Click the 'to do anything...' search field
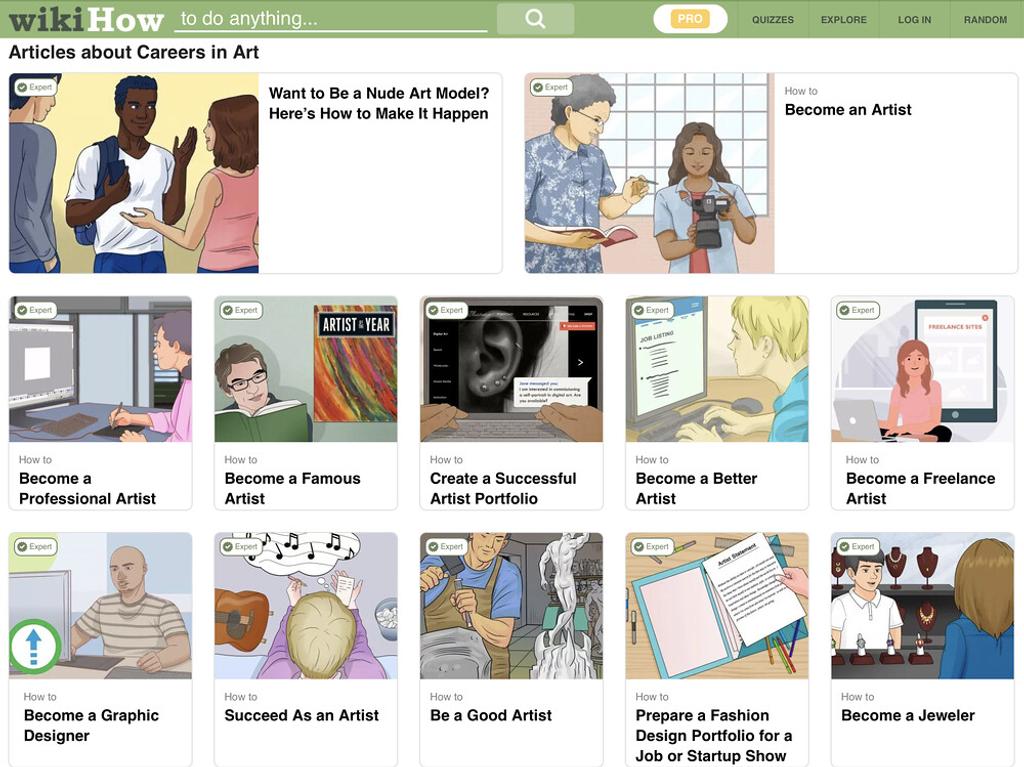Image resolution: width=1024 pixels, height=767 pixels. [x=331, y=19]
